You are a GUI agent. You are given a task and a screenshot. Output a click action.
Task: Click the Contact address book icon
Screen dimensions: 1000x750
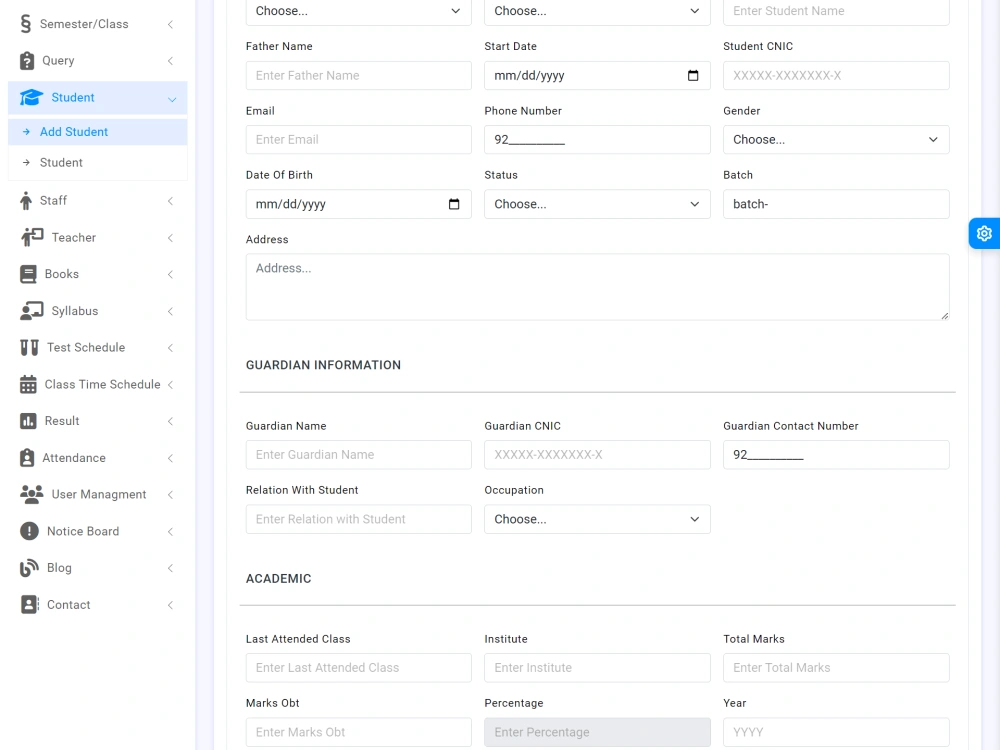coord(29,605)
